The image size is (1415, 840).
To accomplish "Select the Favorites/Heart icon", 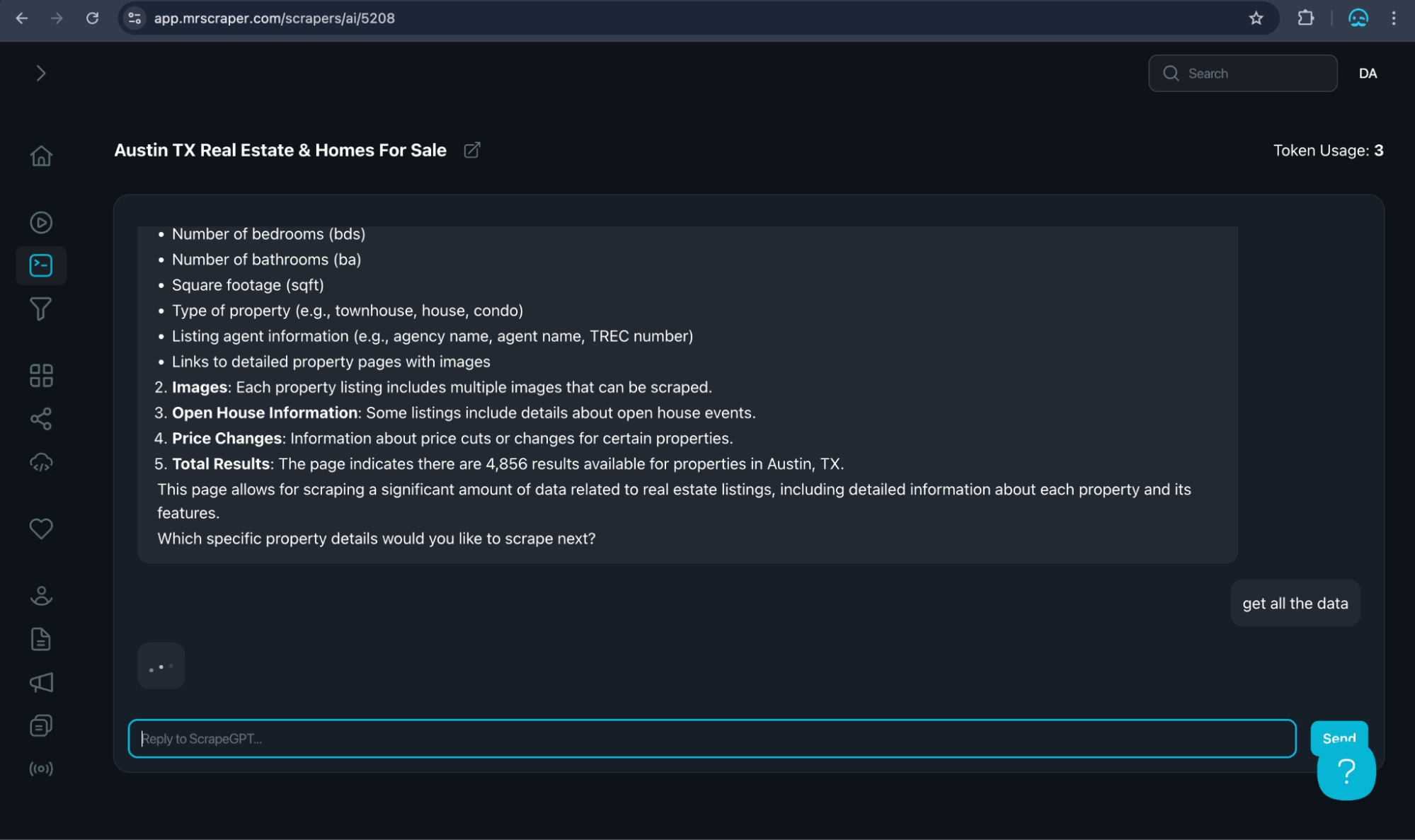I will [41, 528].
